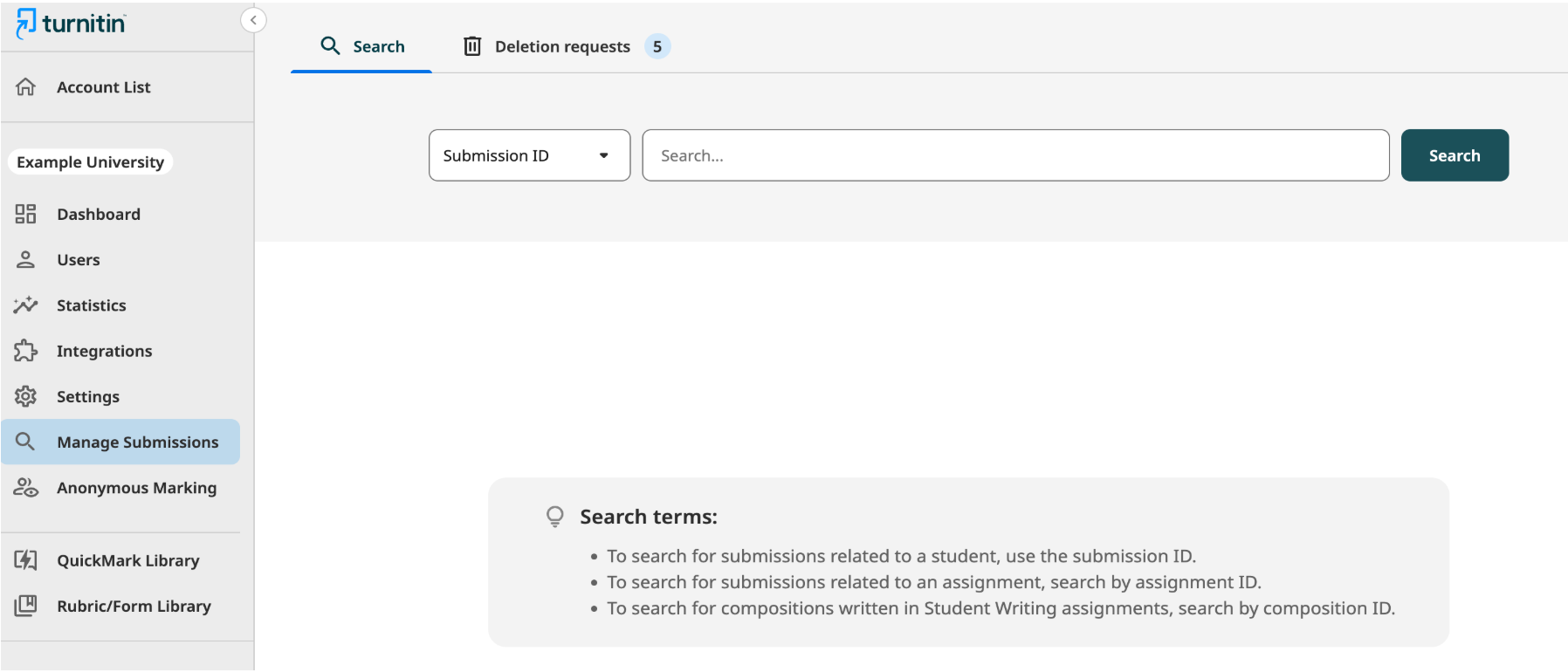Click the Example University label
Screen dimensions: 1568x672
90,162
